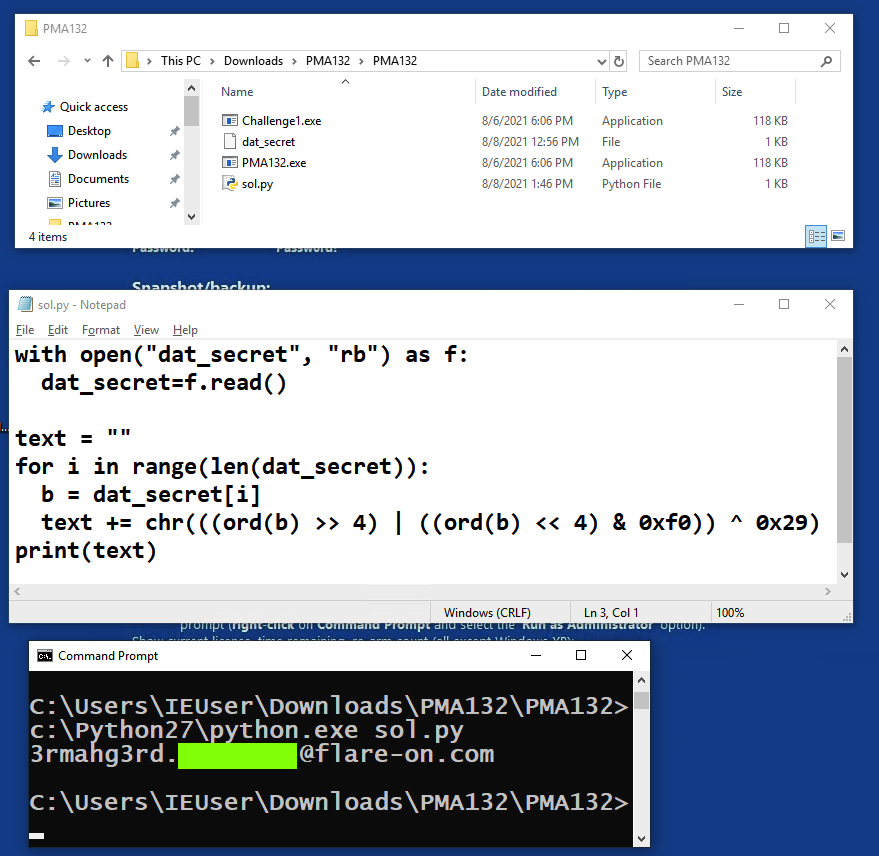
Task: Expand chevron after Downloads breadcrumb
Action: [294, 61]
